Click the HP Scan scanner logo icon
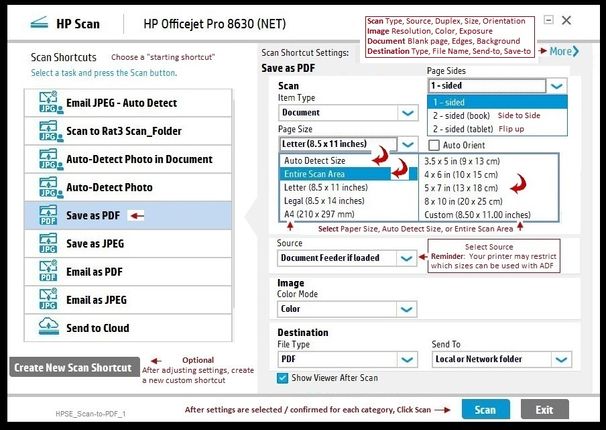This screenshot has width=606, height=430. 39,23
